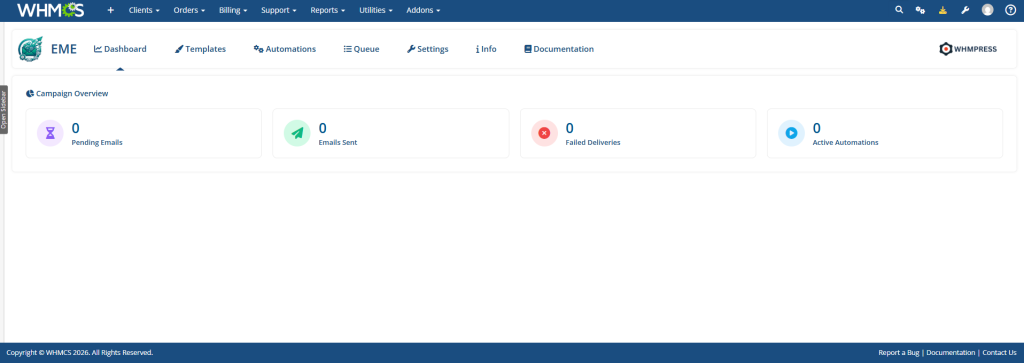Click the Pending Emails count value
Image resolution: width=1024 pixels, height=363 pixels.
pyautogui.click(x=76, y=128)
